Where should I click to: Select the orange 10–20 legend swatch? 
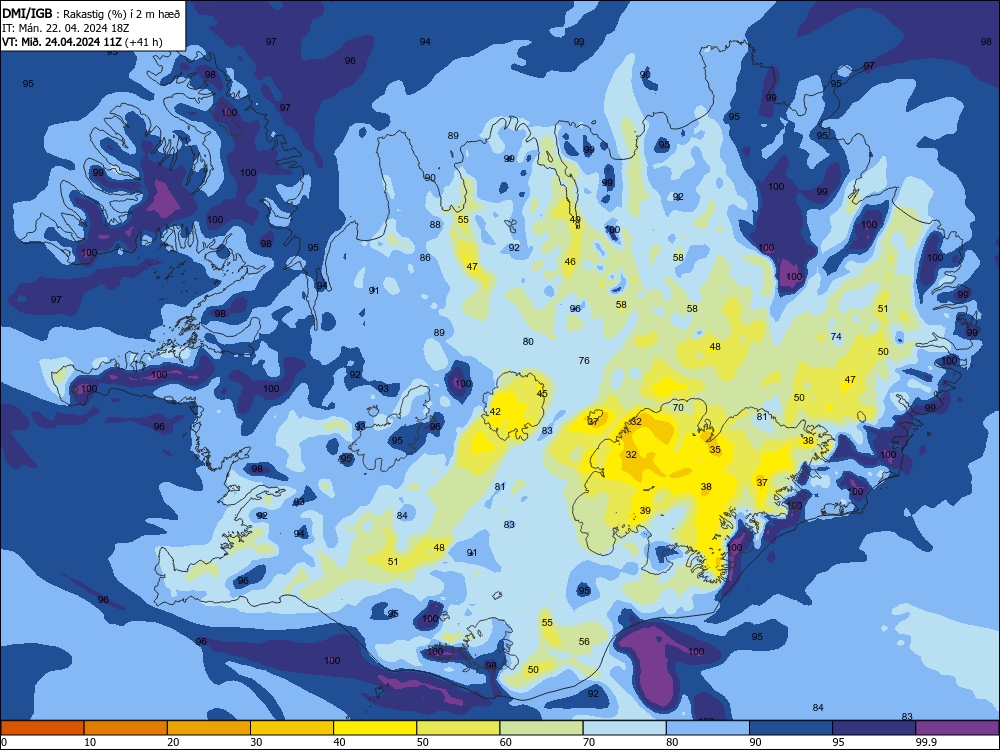[126, 728]
